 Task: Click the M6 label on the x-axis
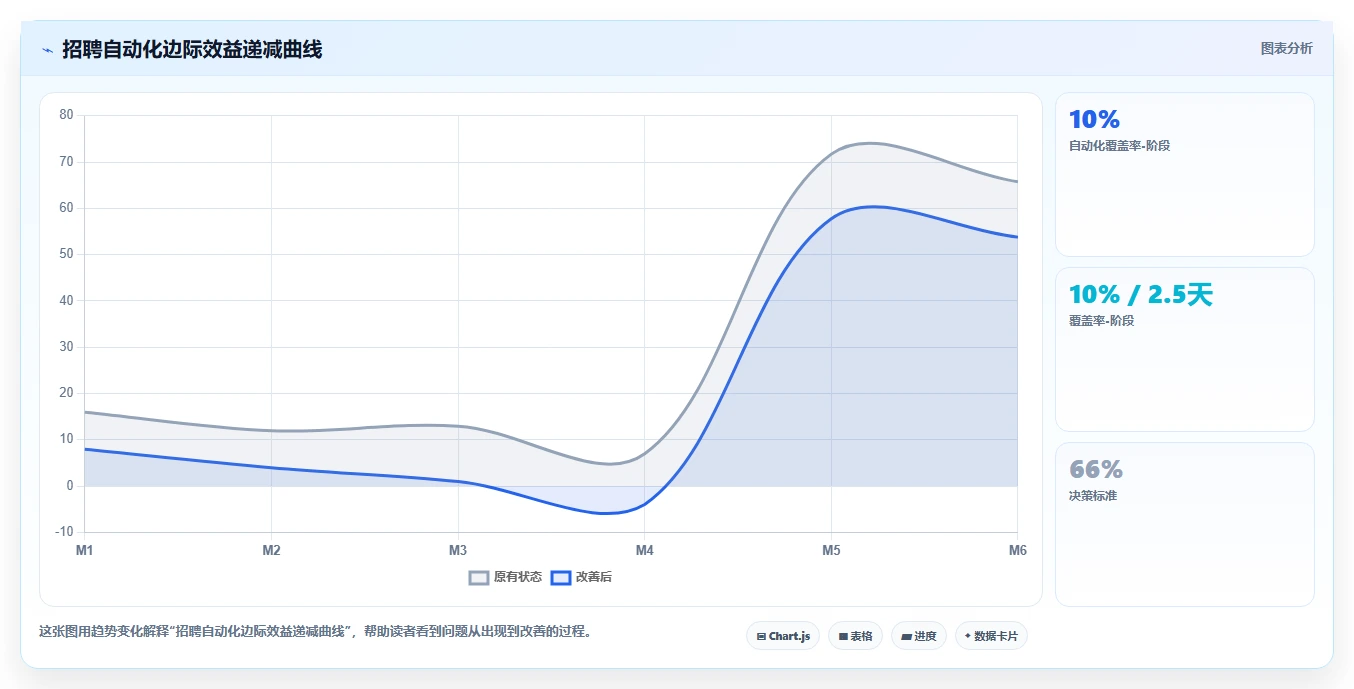(x=1018, y=550)
